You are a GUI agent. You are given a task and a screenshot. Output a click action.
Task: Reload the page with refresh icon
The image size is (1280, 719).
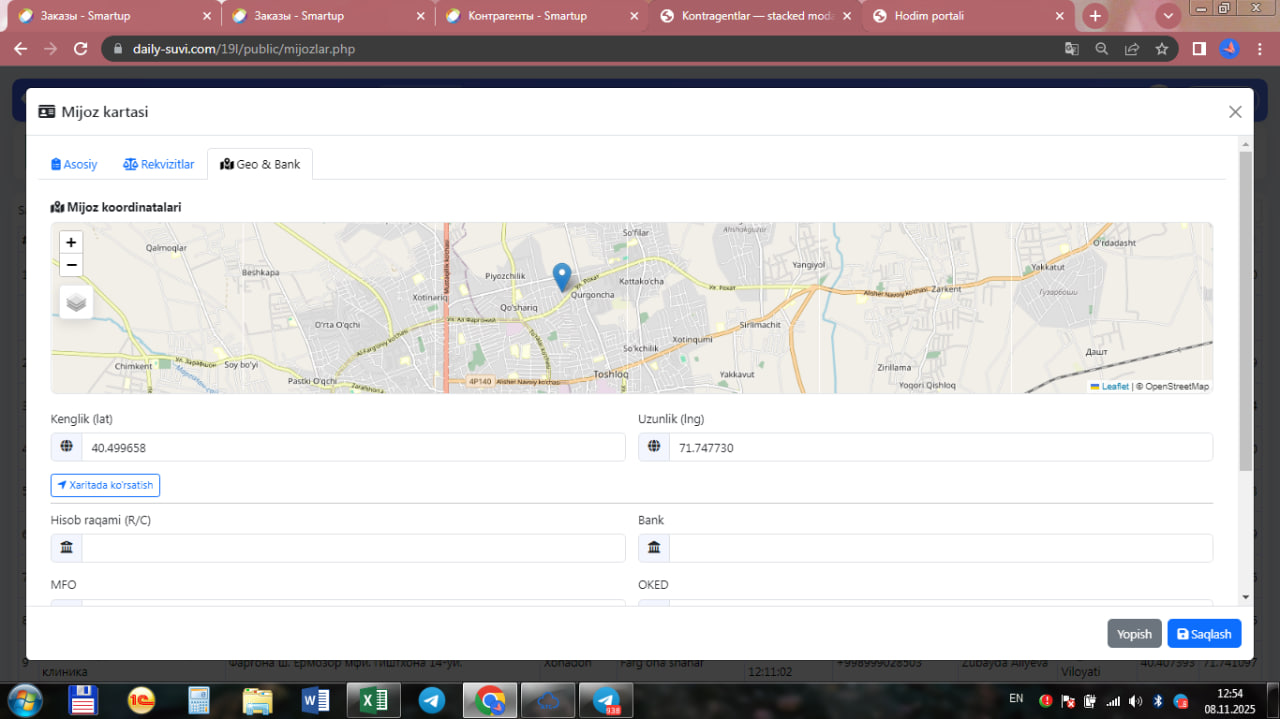pos(81,49)
